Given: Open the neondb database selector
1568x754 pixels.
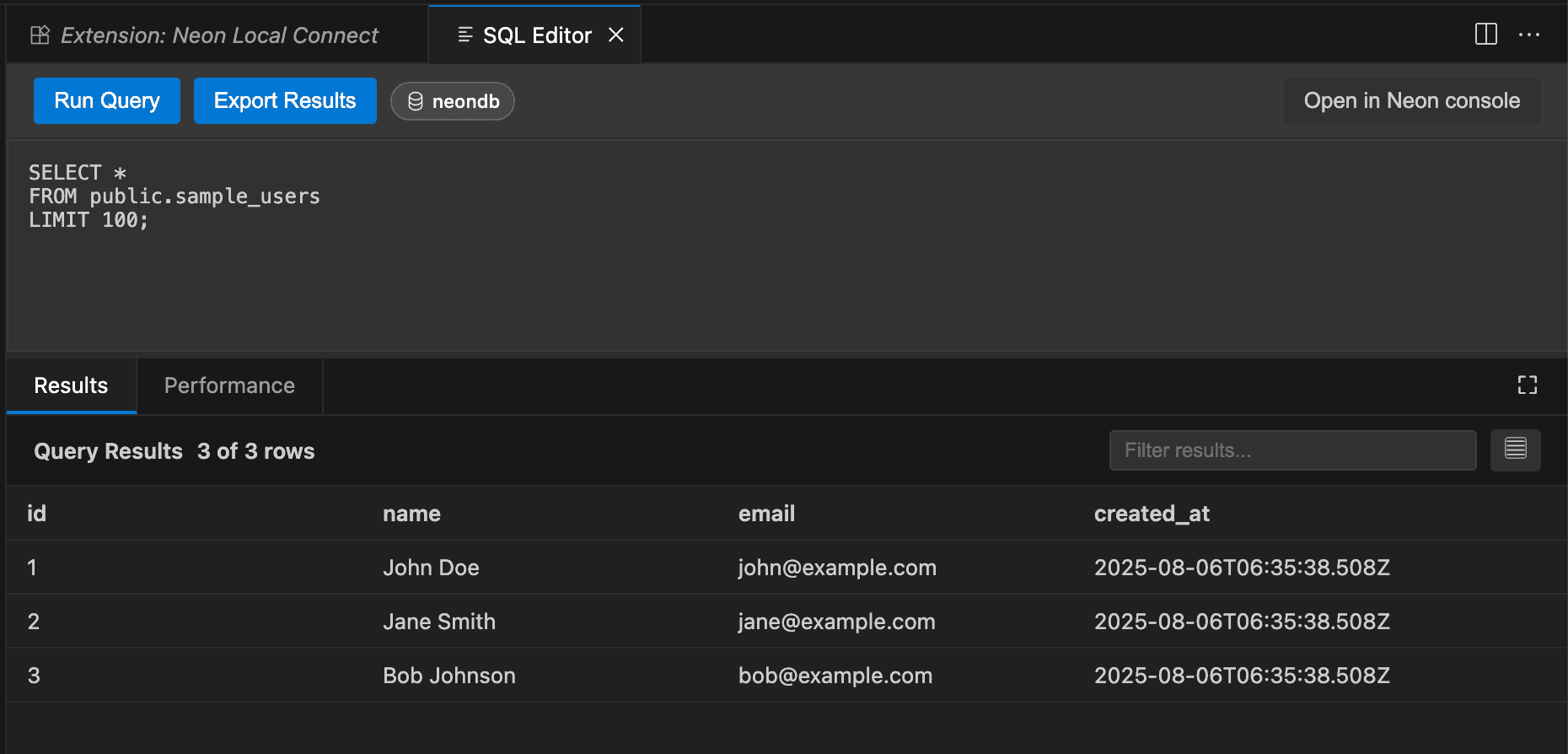Looking at the screenshot, I should point(453,101).
